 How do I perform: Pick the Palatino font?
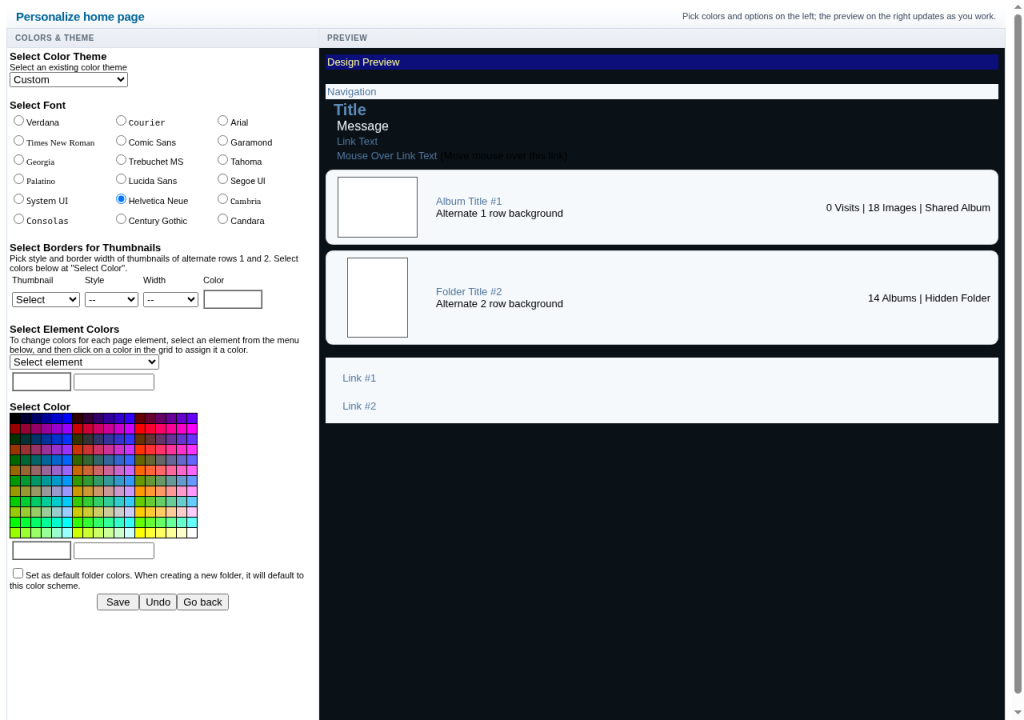click(18, 179)
